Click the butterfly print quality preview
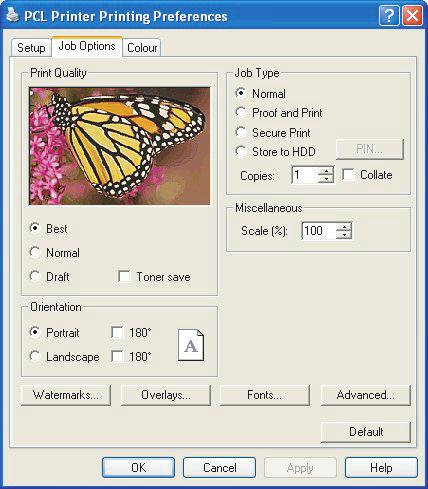This screenshot has height=489, width=428. pos(120,146)
